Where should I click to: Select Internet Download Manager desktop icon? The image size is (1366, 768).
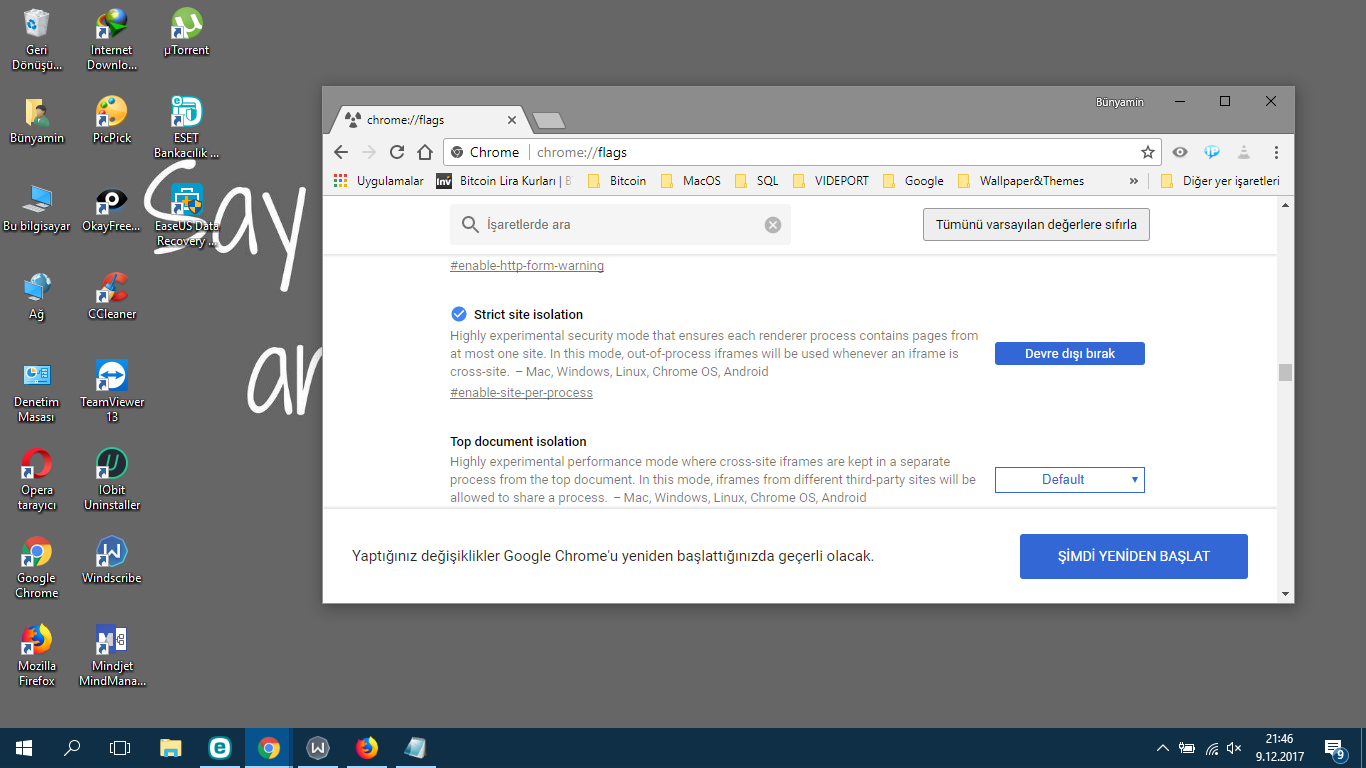pos(112,40)
